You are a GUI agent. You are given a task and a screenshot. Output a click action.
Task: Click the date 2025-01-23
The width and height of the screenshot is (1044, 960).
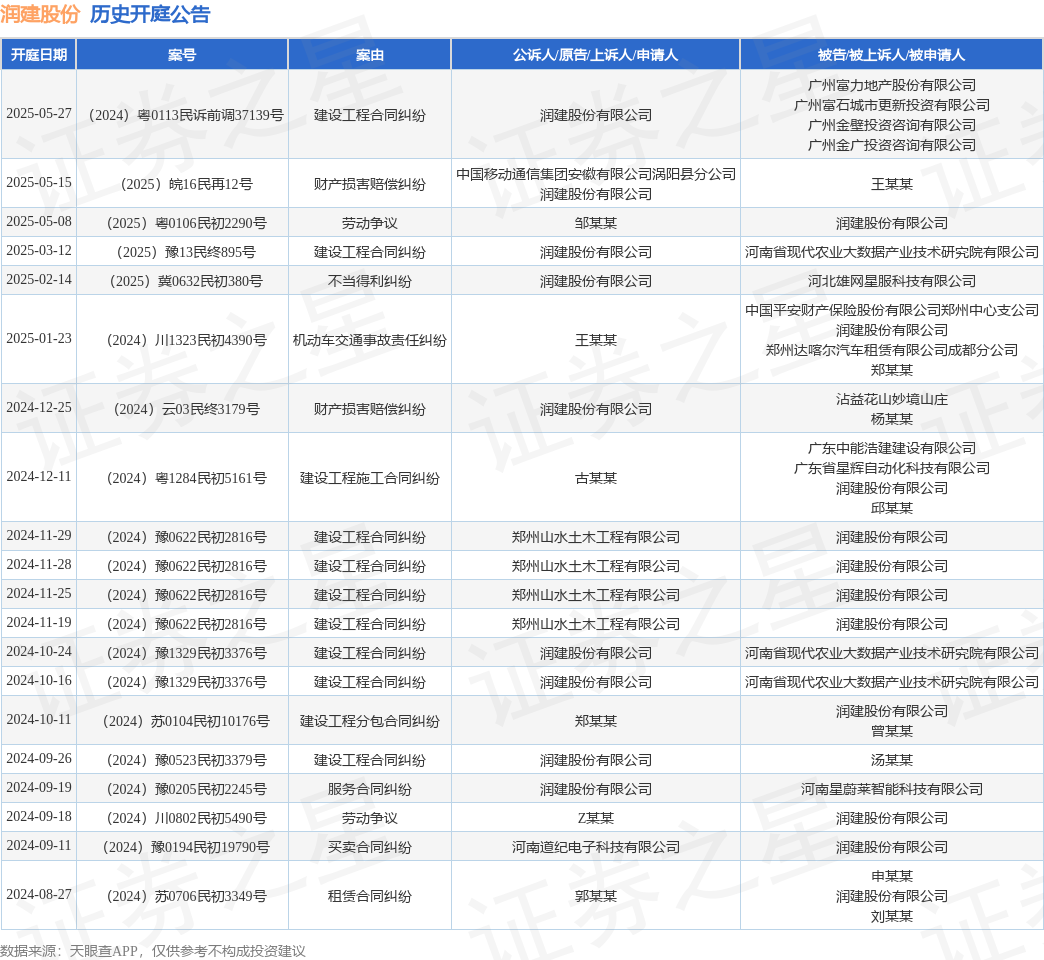[x=39, y=338]
